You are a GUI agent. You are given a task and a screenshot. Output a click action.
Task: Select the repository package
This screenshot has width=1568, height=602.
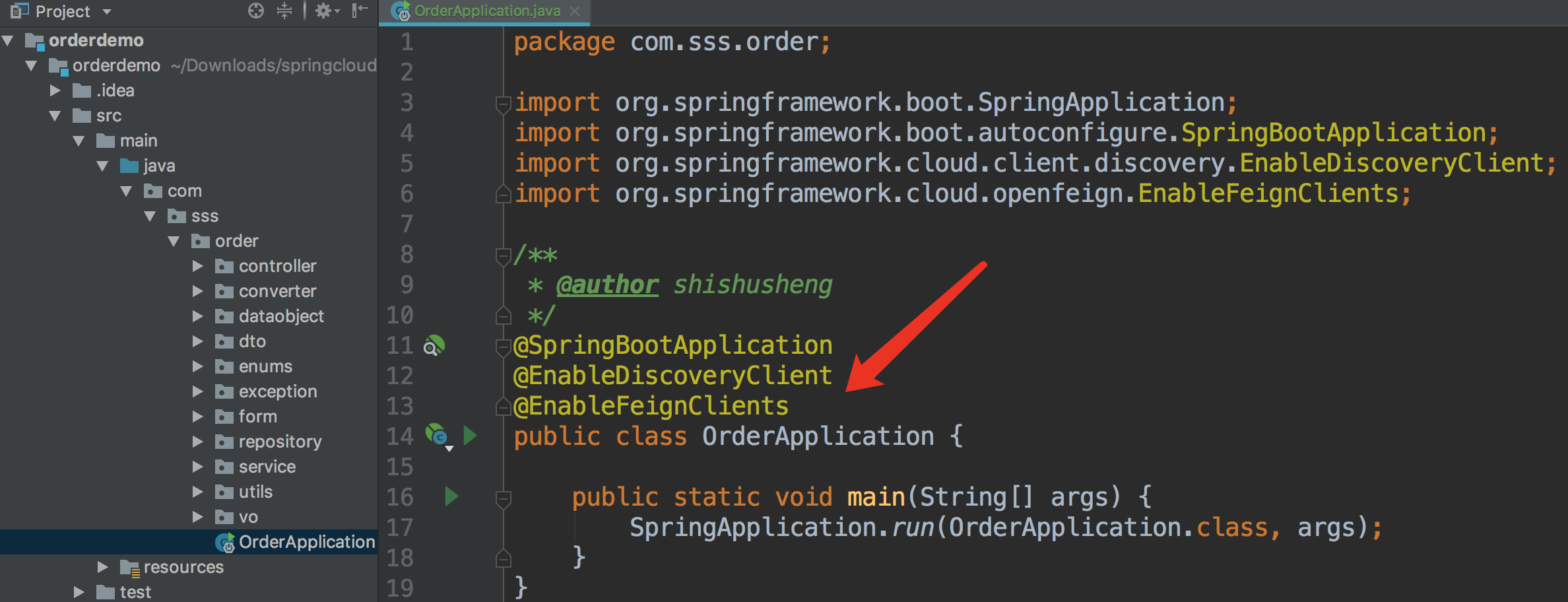(x=280, y=442)
